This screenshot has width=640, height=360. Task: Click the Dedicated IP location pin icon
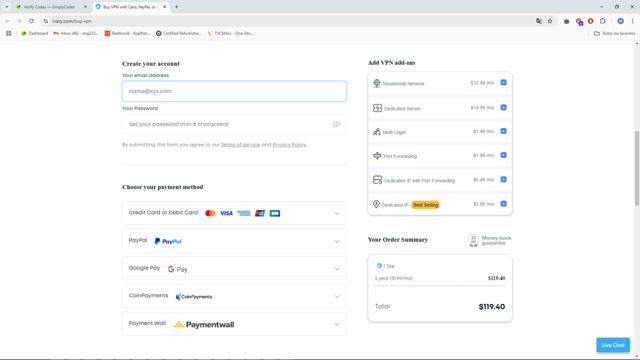point(376,204)
